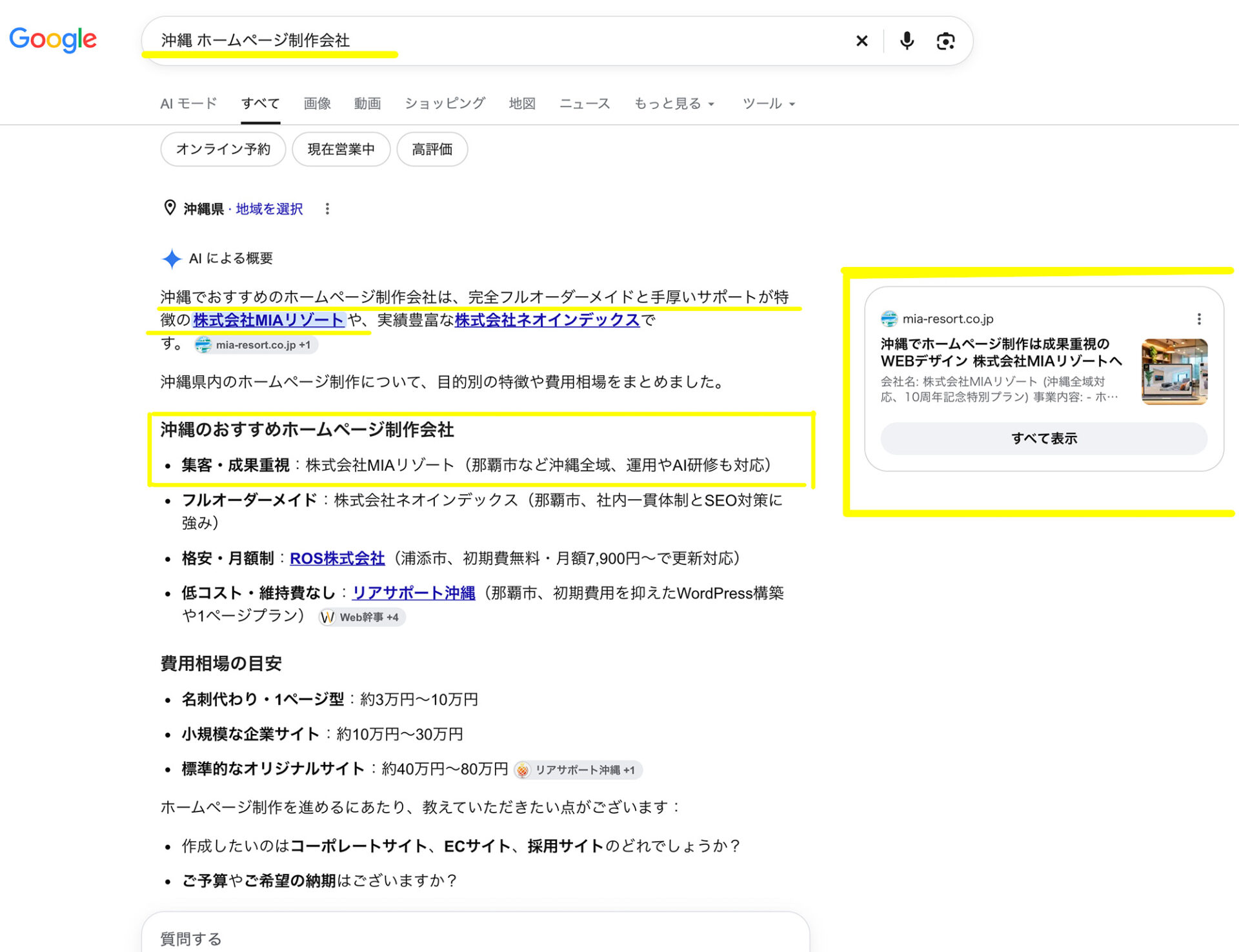This screenshot has height=952, width=1239.
Task: Click the 沖縄のおすすめホームページ制作会社 heading
Action: [307, 430]
